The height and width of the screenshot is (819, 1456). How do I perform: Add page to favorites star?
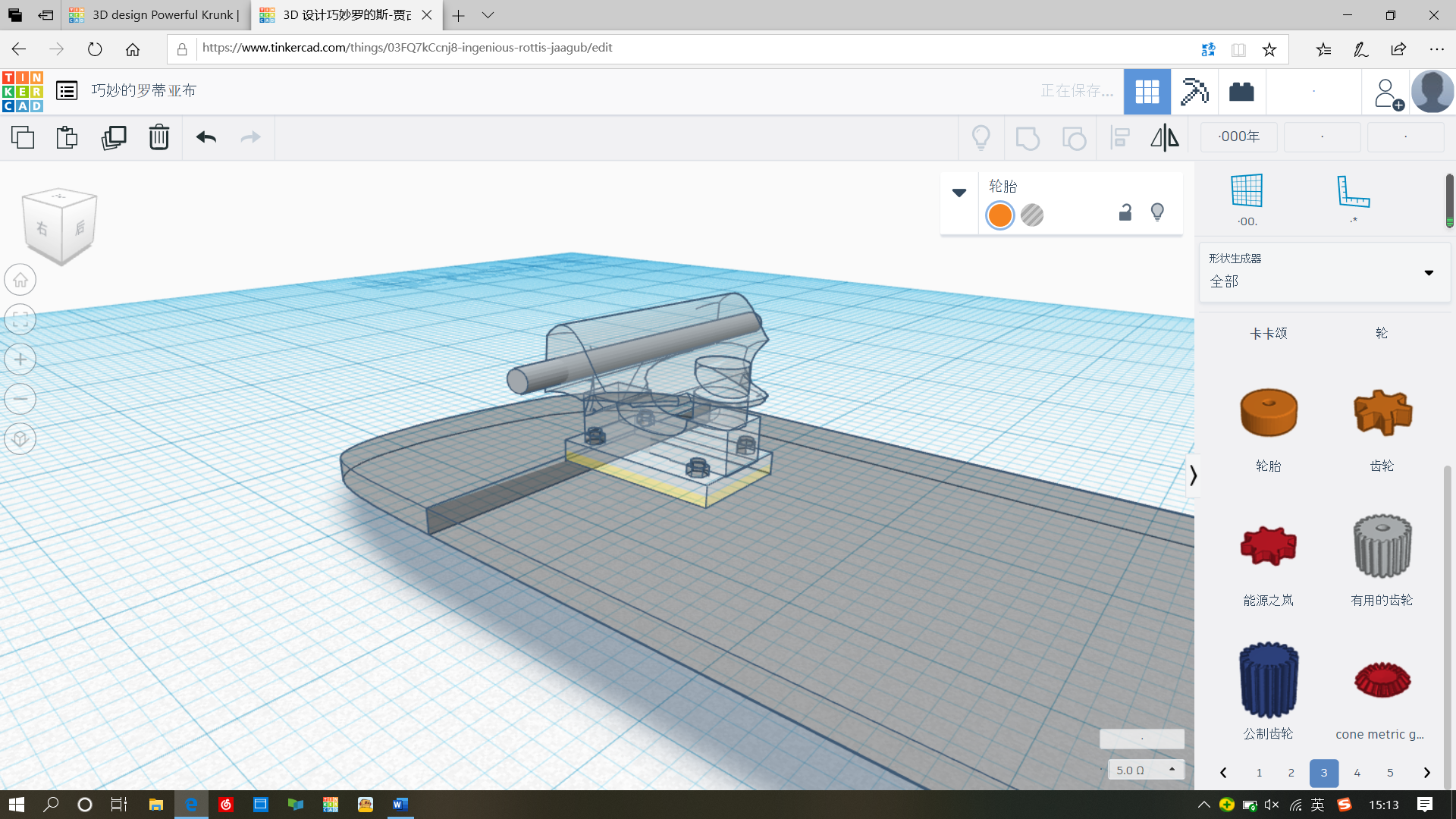pyautogui.click(x=1269, y=49)
